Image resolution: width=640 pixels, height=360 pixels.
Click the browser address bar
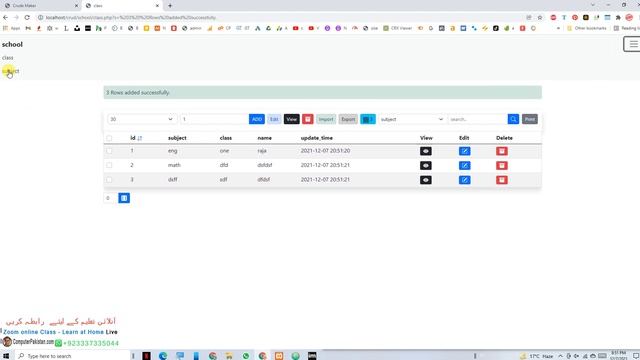(282, 18)
